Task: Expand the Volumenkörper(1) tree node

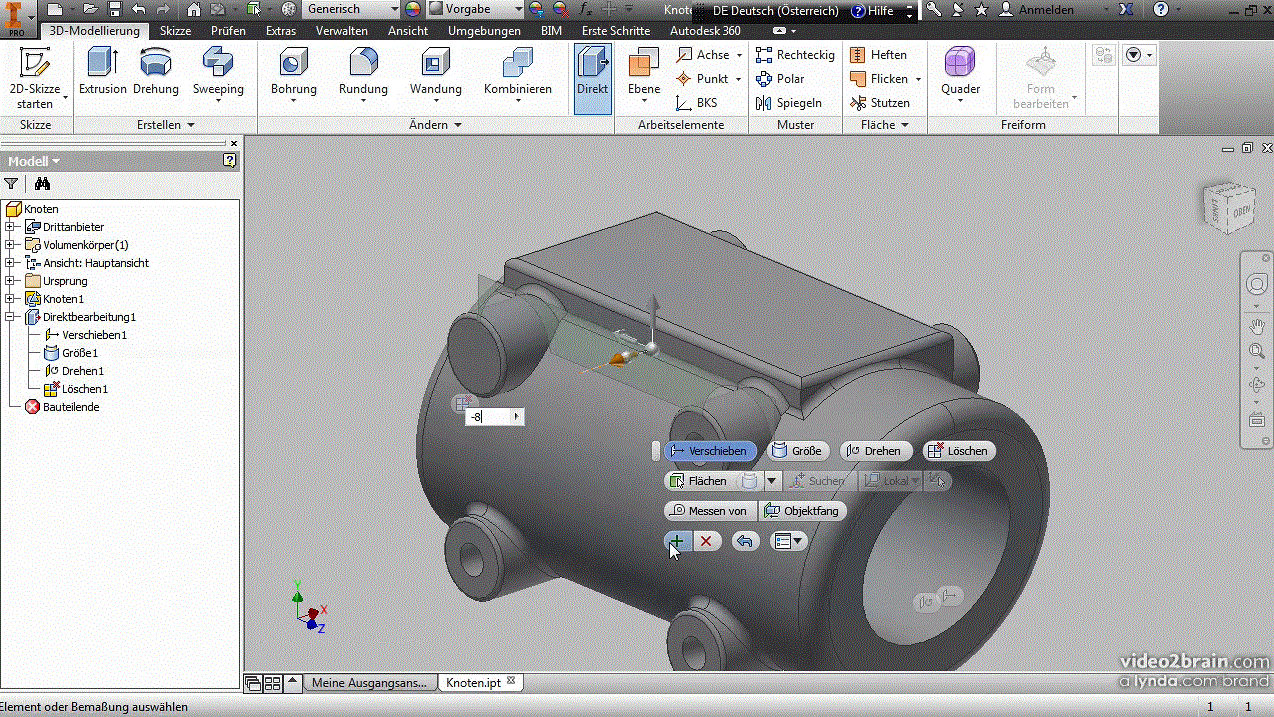Action: [10, 245]
